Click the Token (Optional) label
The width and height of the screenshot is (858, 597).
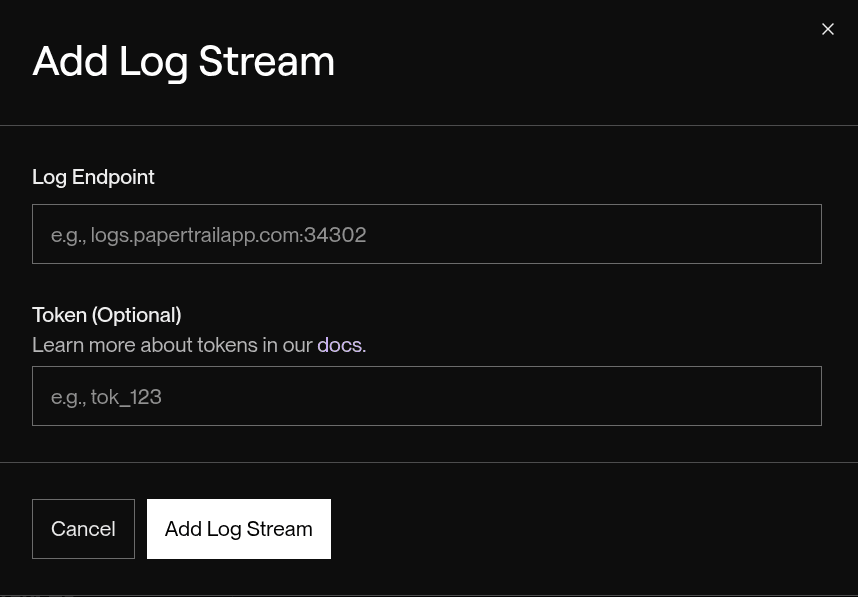tap(106, 315)
